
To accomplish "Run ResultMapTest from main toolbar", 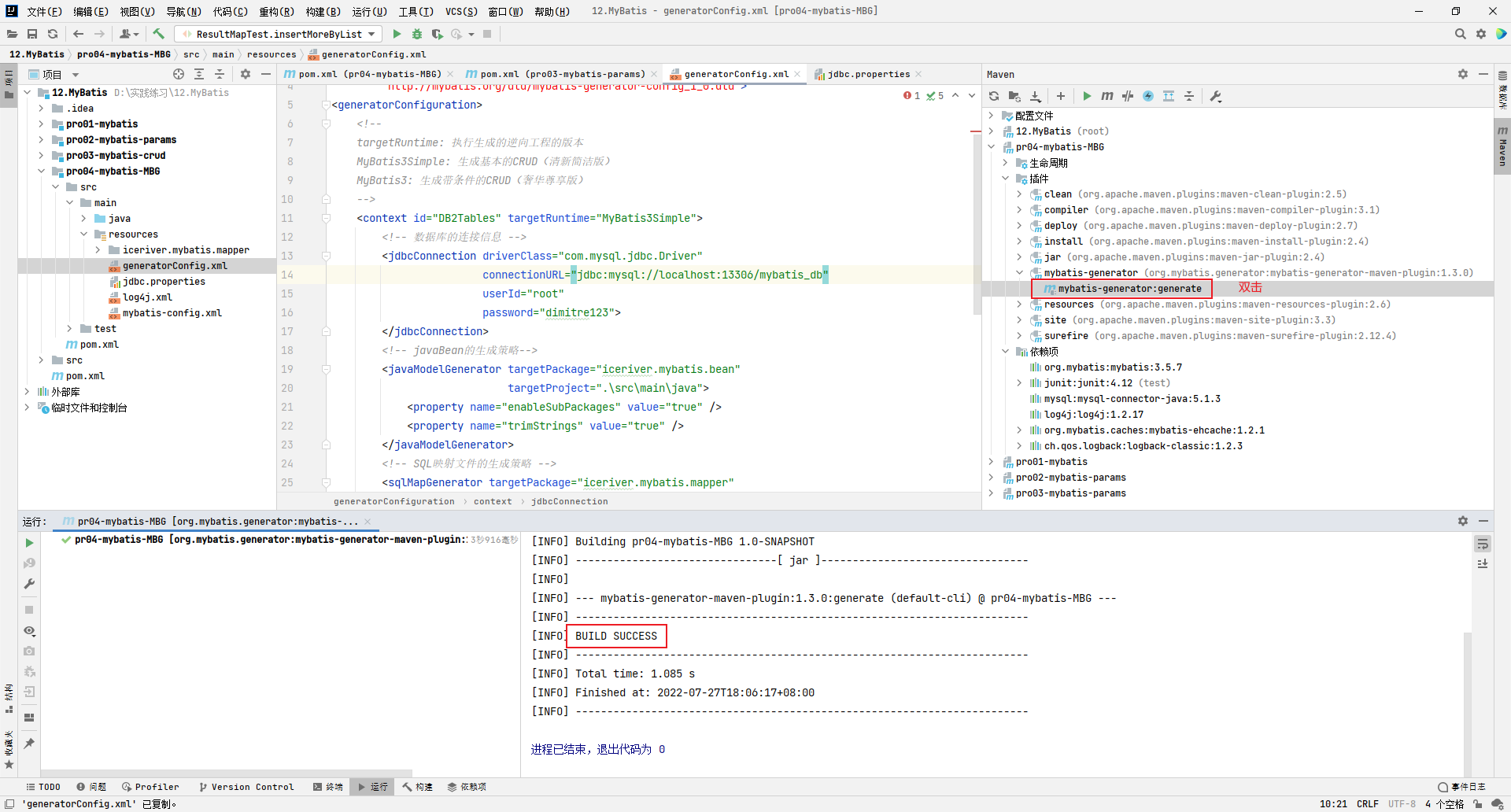I will point(397,34).
